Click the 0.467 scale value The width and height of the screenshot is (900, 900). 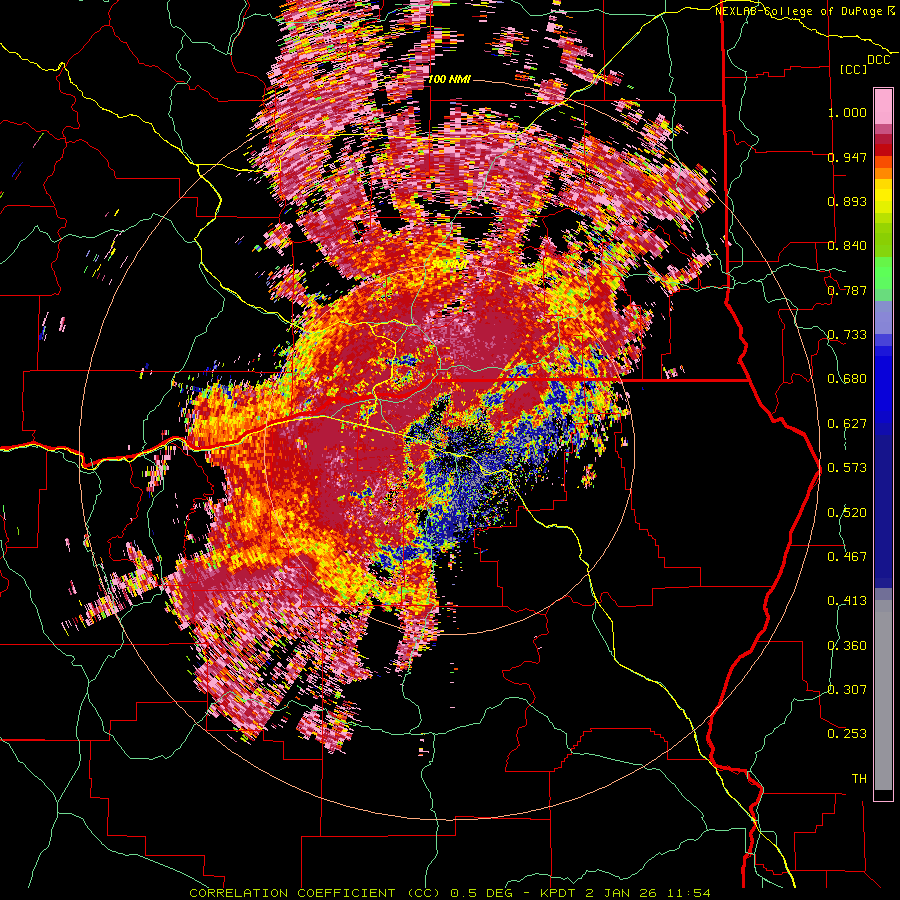(847, 557)
